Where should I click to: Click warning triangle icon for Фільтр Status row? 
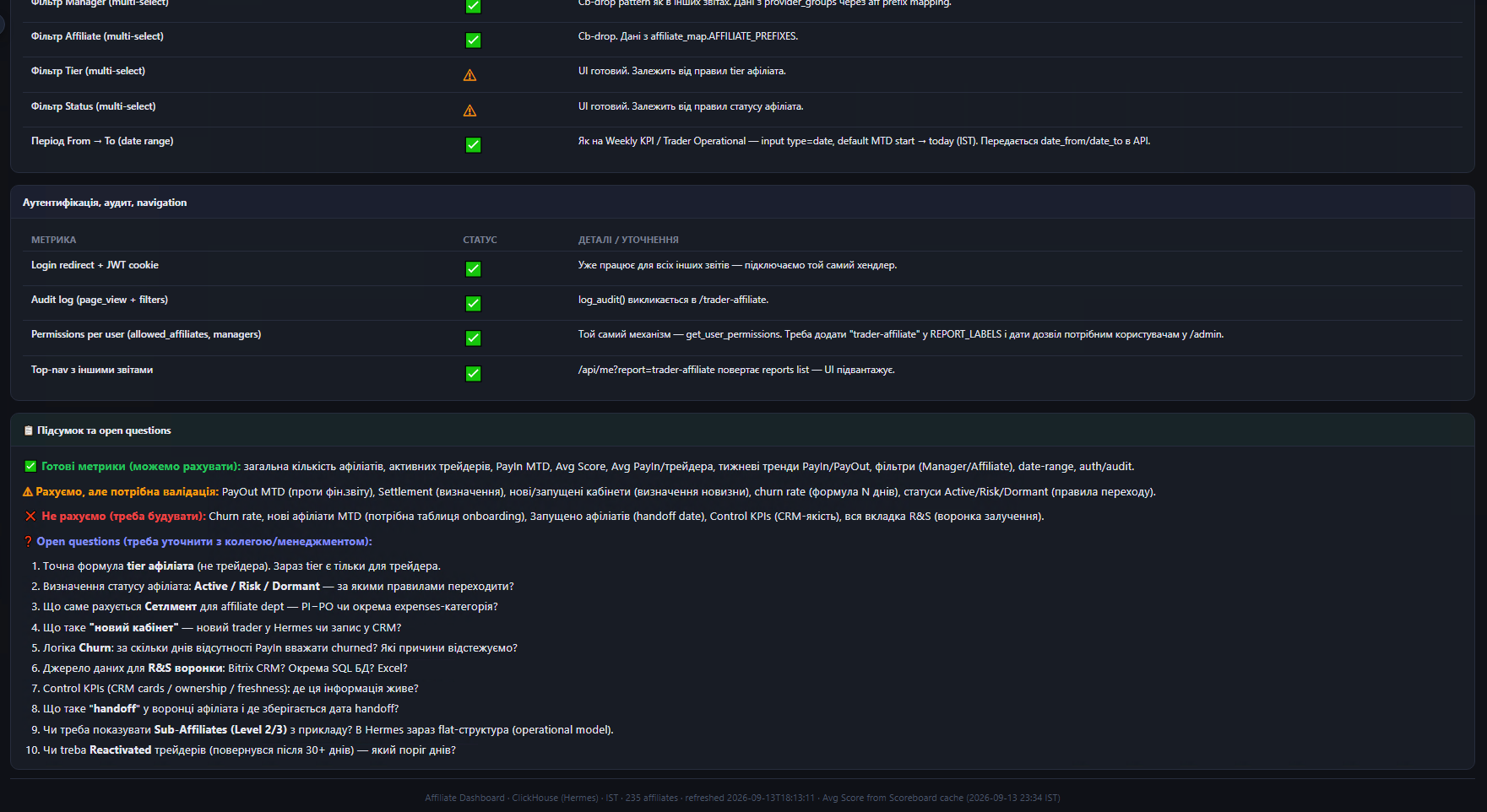[x=469, y=111]
